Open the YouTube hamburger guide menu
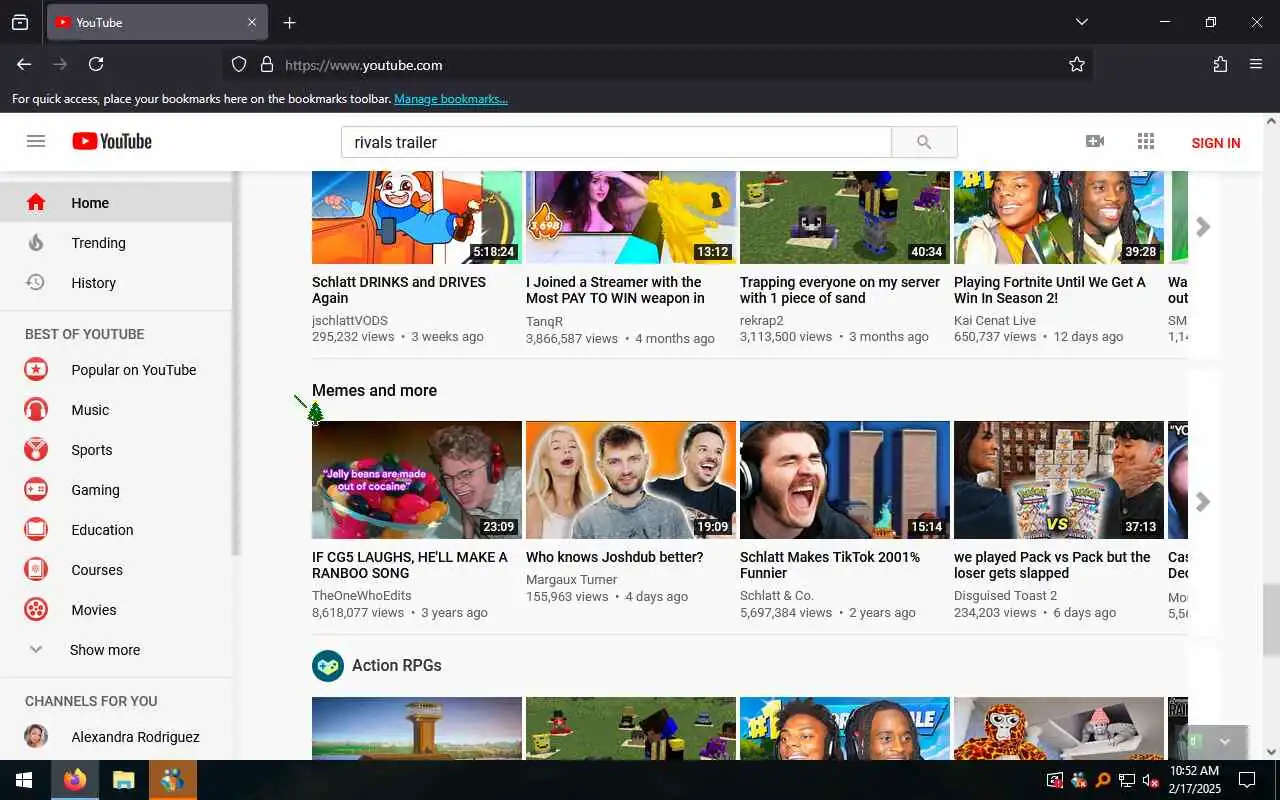The image size is (1280, 800). click(36, 141)
